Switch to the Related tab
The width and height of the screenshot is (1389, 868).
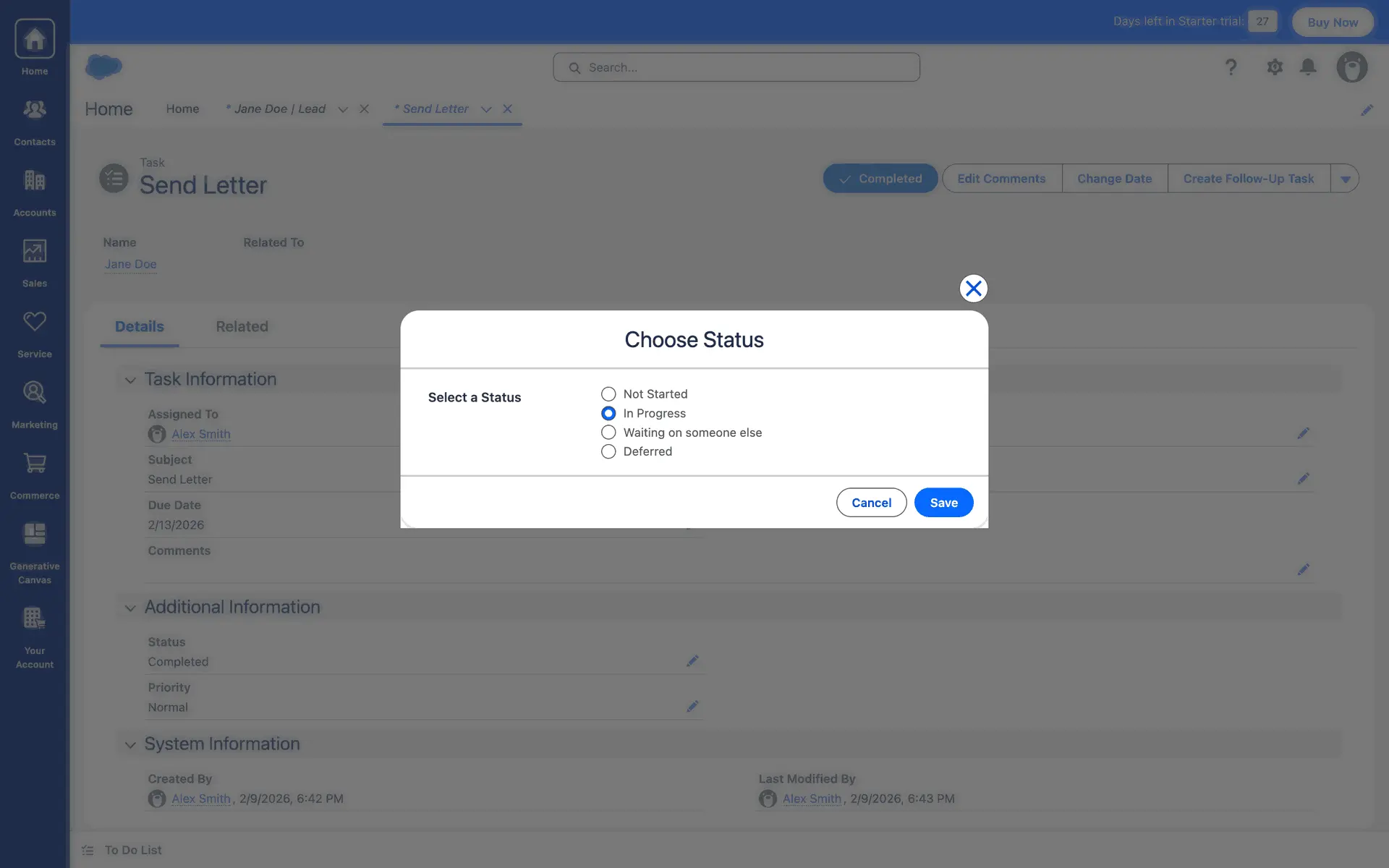(x=242, y=327)
